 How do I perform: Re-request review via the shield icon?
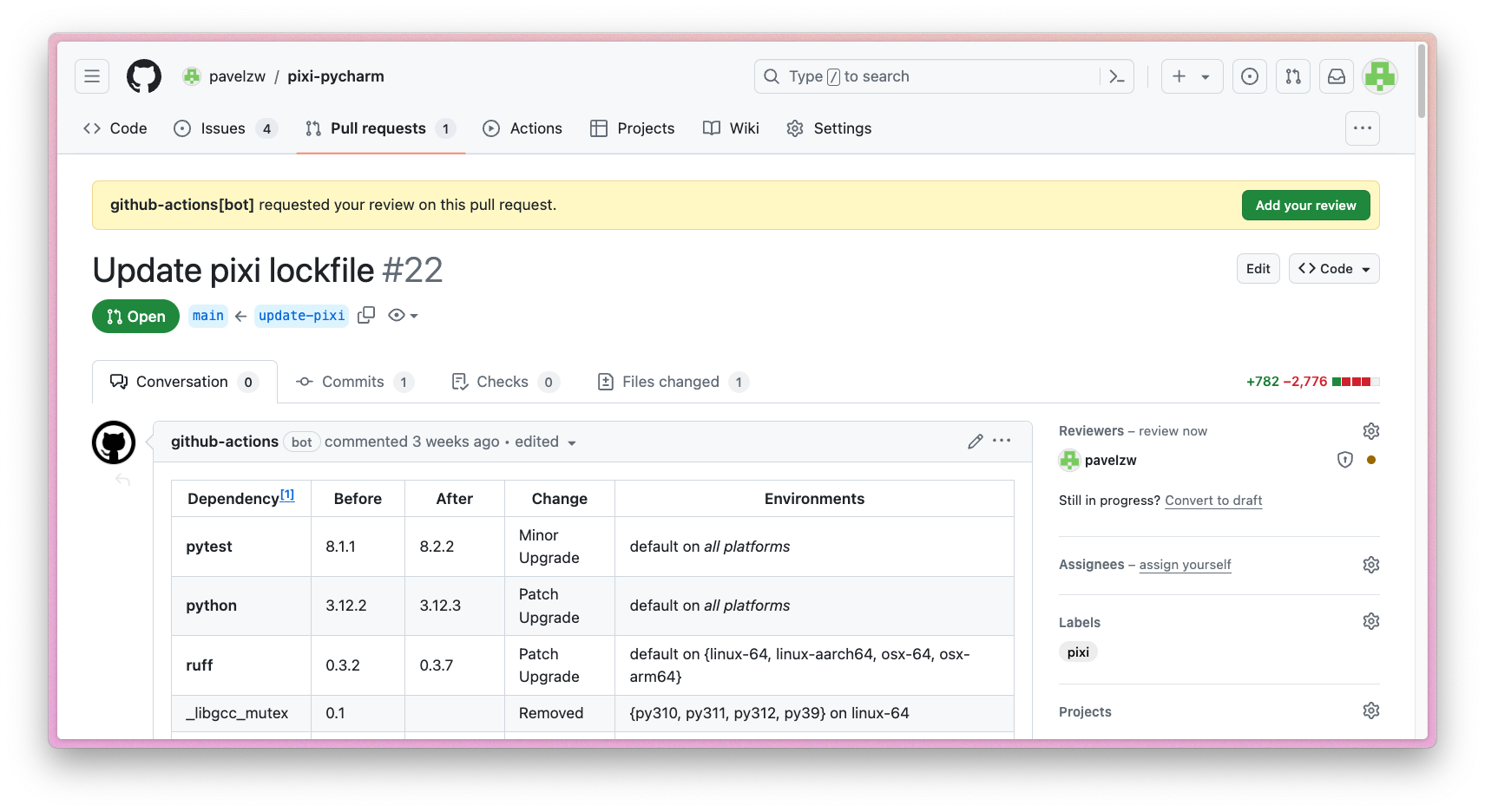tap(1344, 460)
